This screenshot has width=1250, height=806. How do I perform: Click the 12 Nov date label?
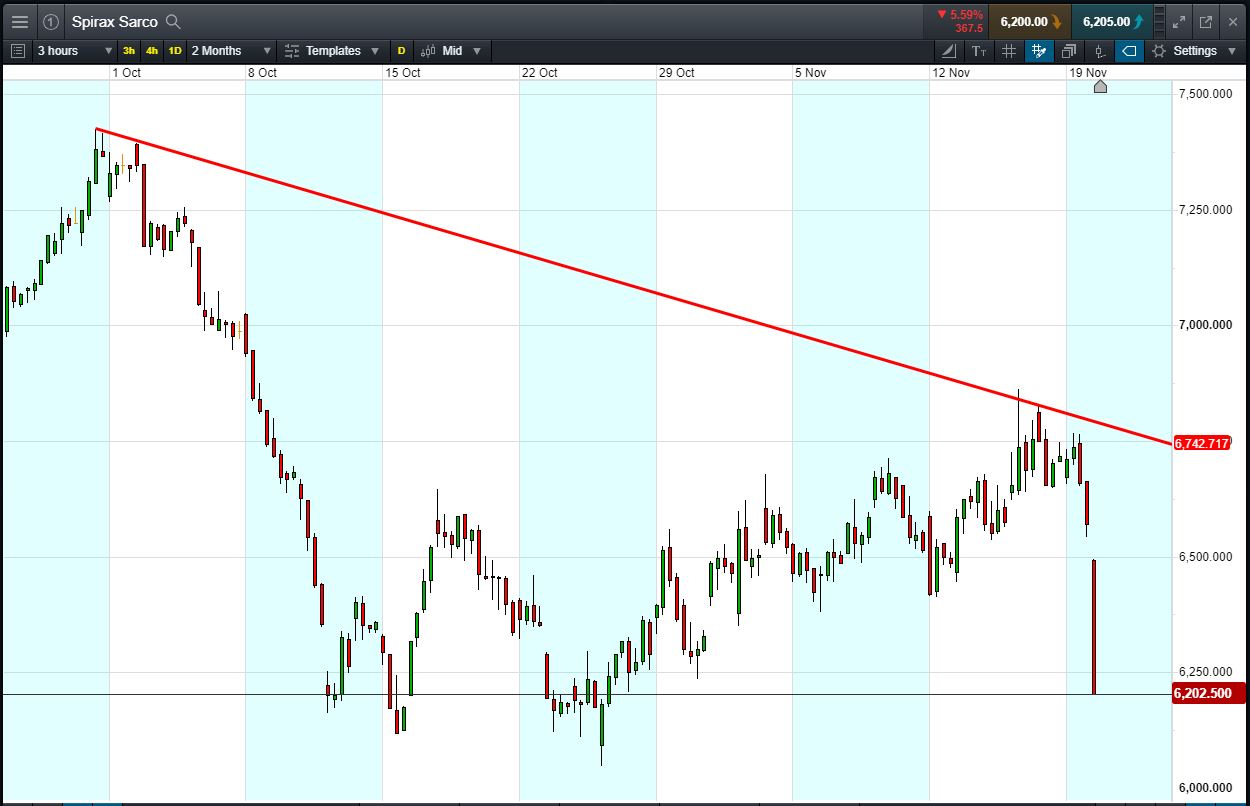951,73
